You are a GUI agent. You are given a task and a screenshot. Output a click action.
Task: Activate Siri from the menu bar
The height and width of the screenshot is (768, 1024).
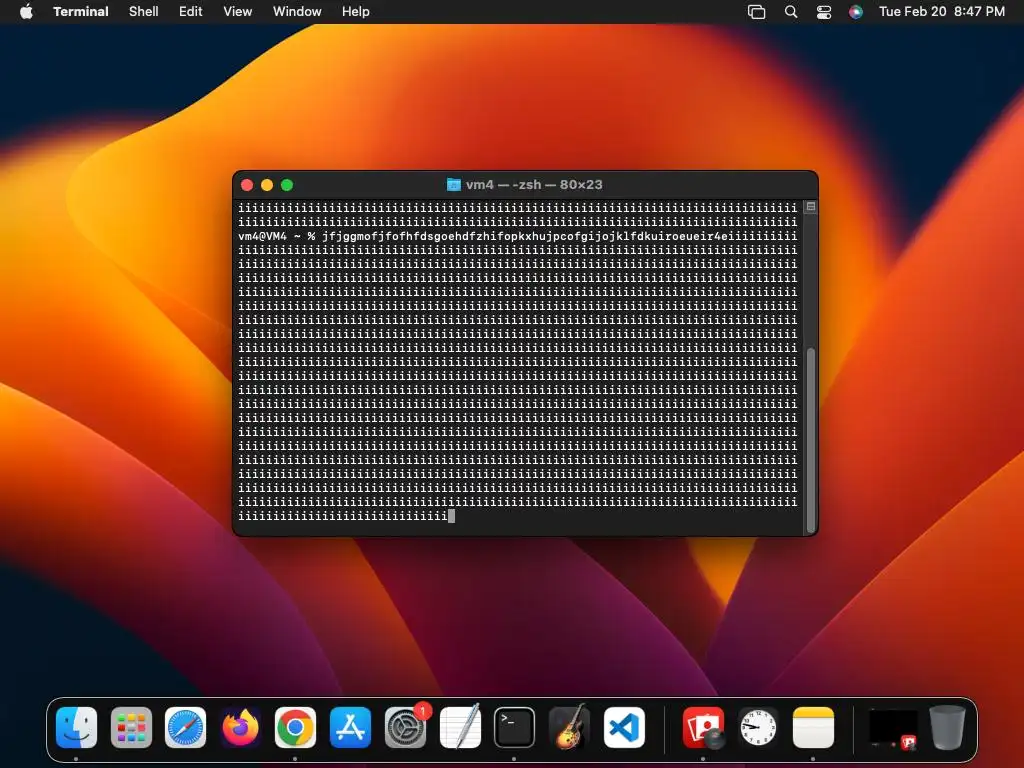point(856,12)
